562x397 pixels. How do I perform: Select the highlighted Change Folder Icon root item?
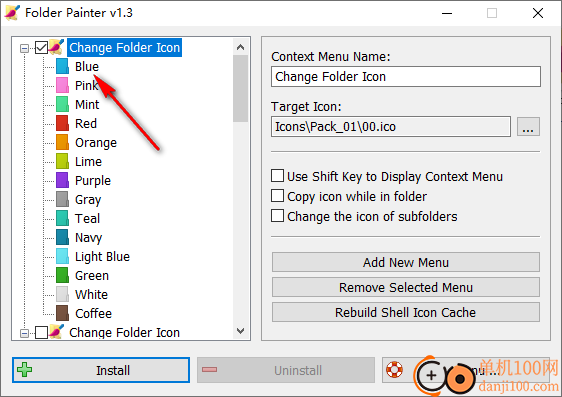coord(124,47)
